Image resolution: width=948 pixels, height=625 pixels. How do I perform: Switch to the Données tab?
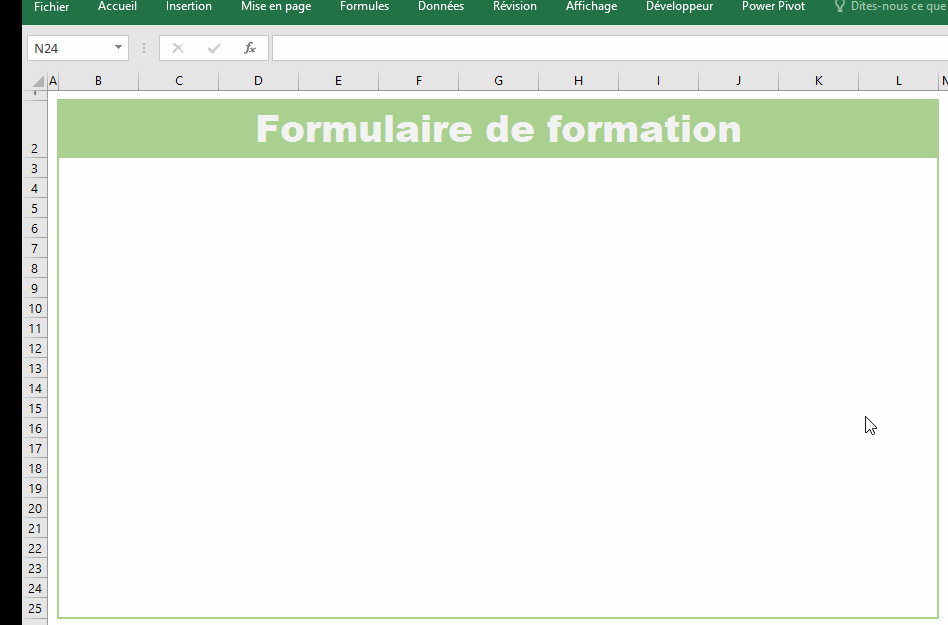441,7
